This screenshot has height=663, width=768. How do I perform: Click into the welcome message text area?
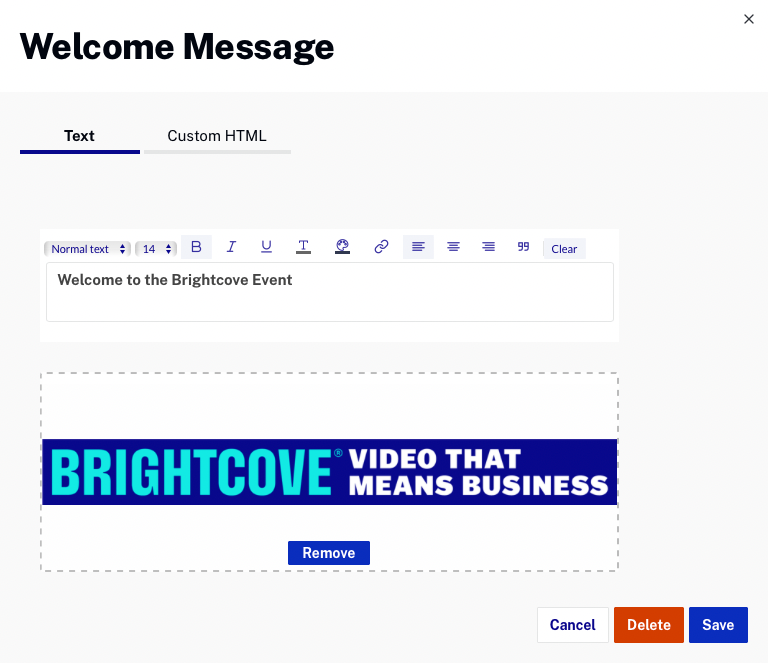click(x=330, y=292)
